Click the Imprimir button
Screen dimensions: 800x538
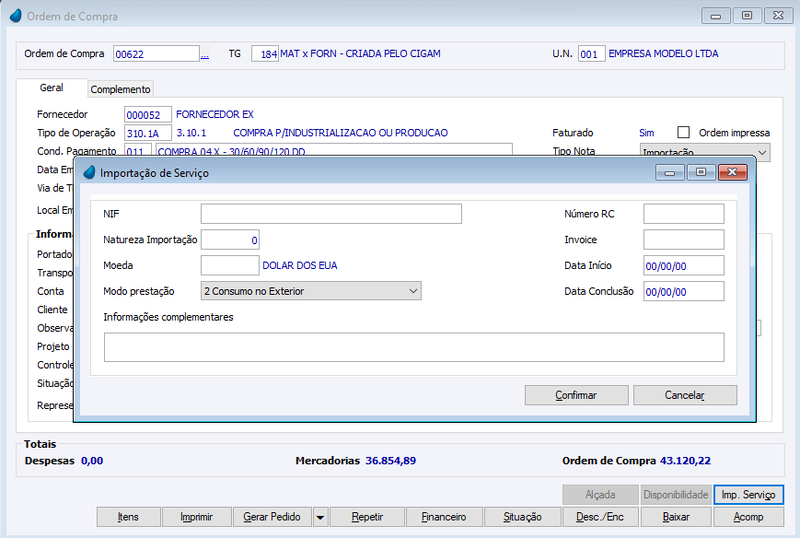(x=196, y=517)
